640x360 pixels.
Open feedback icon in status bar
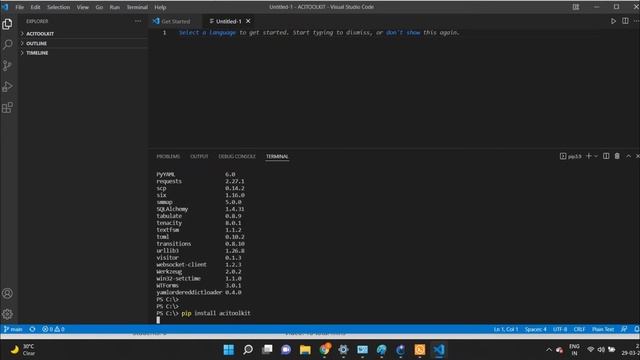coord(624,329)
